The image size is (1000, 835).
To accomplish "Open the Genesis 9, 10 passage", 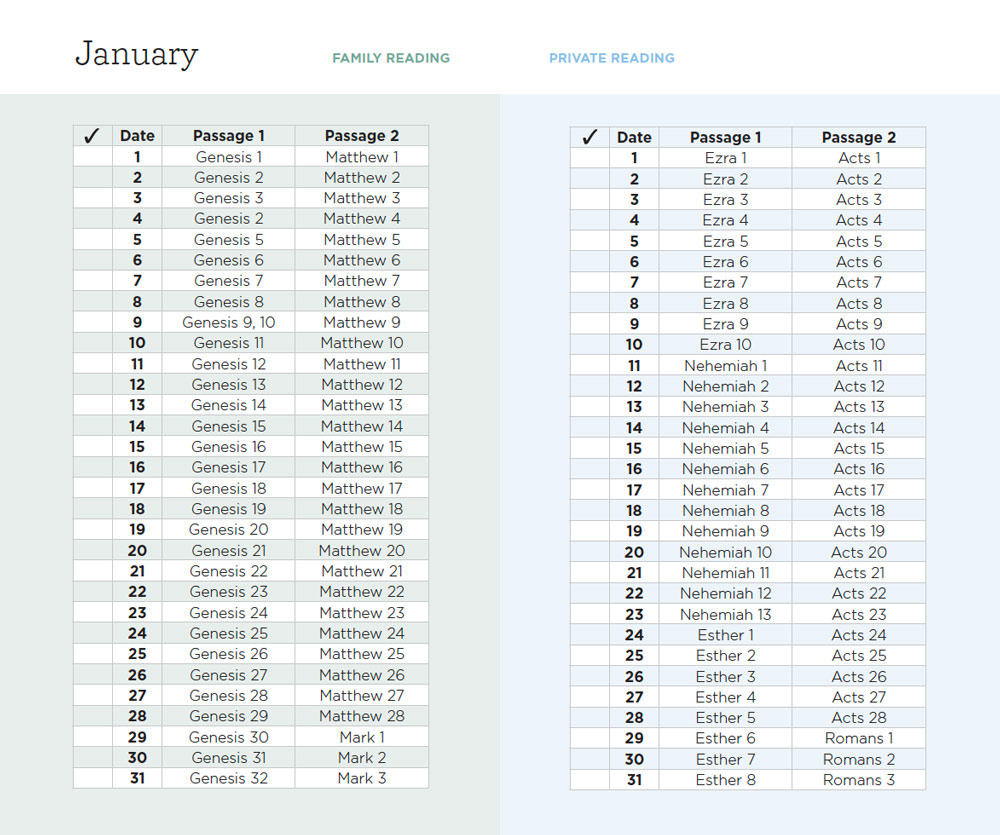I will point(228,322).
